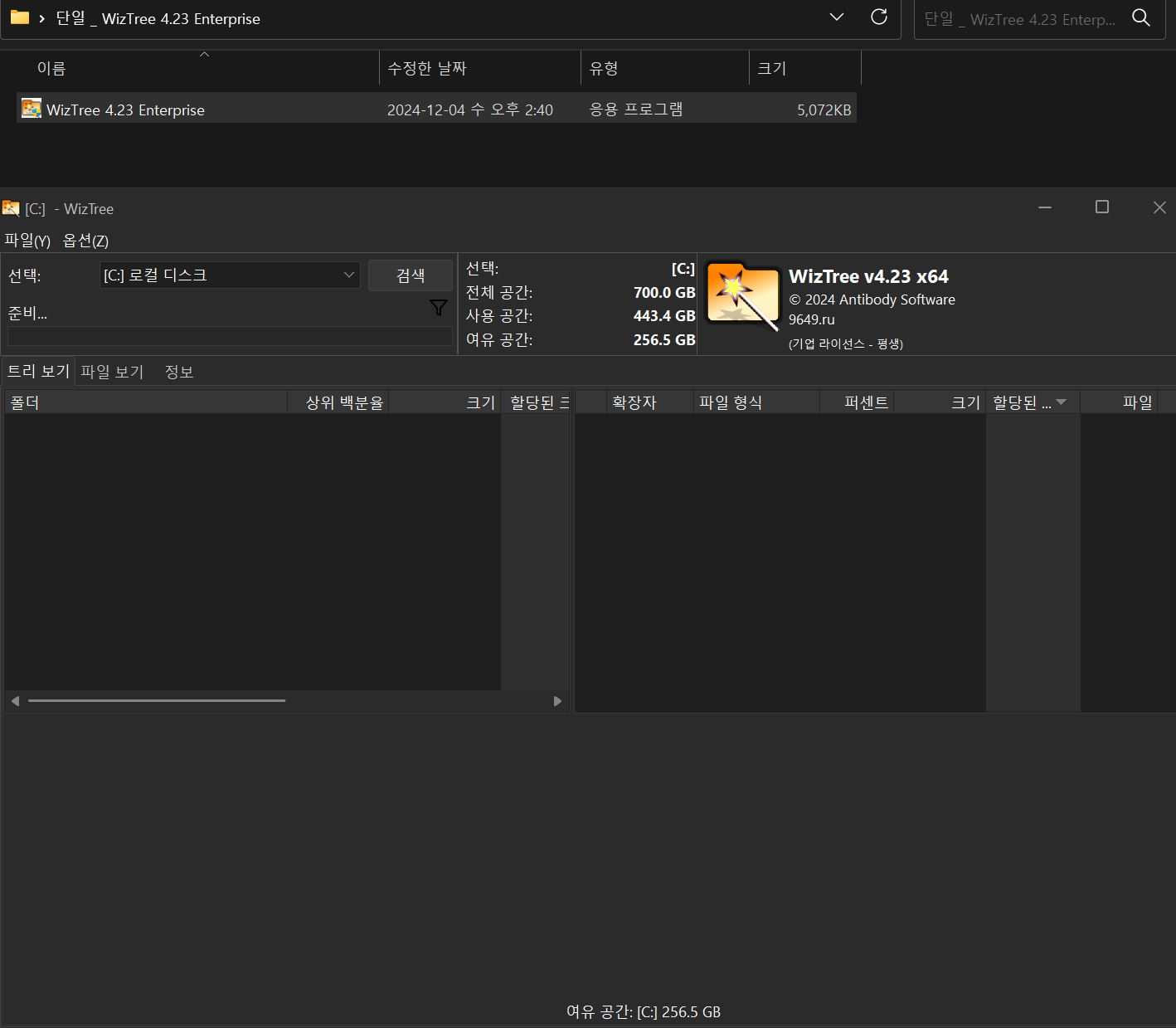Click the WizTree v4.23 x64 title text
Screen dimensions: 1176x1028
click(x=868, y=276)
